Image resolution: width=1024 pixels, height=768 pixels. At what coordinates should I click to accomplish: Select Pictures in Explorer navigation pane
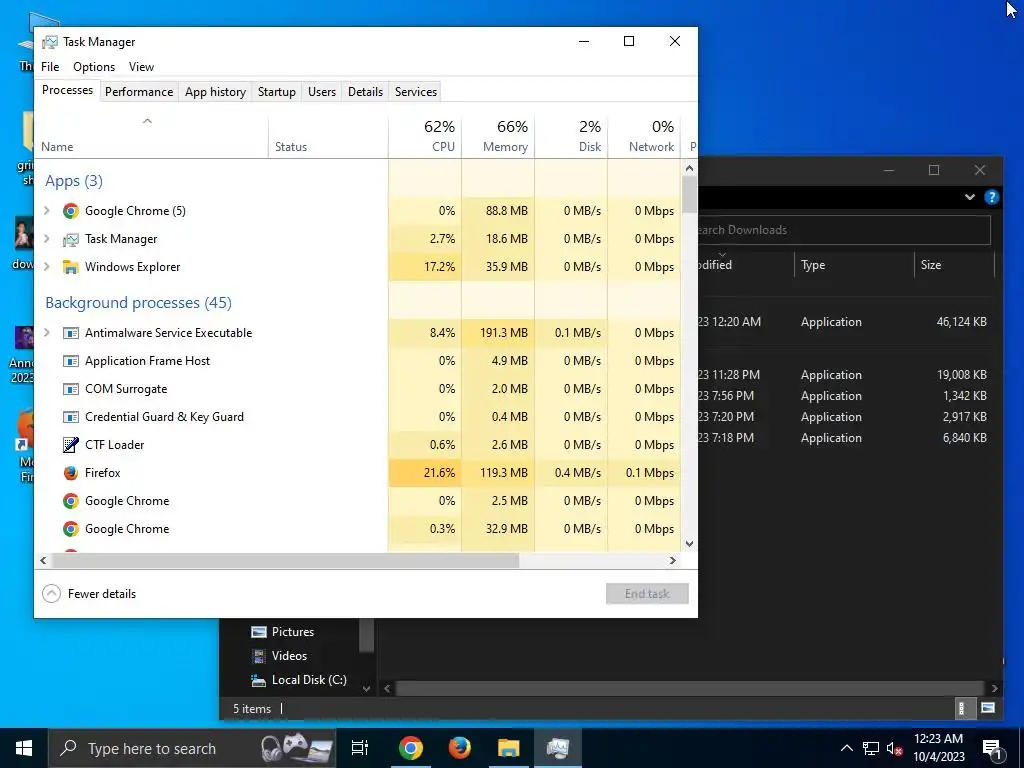click(x=293, y=632)
